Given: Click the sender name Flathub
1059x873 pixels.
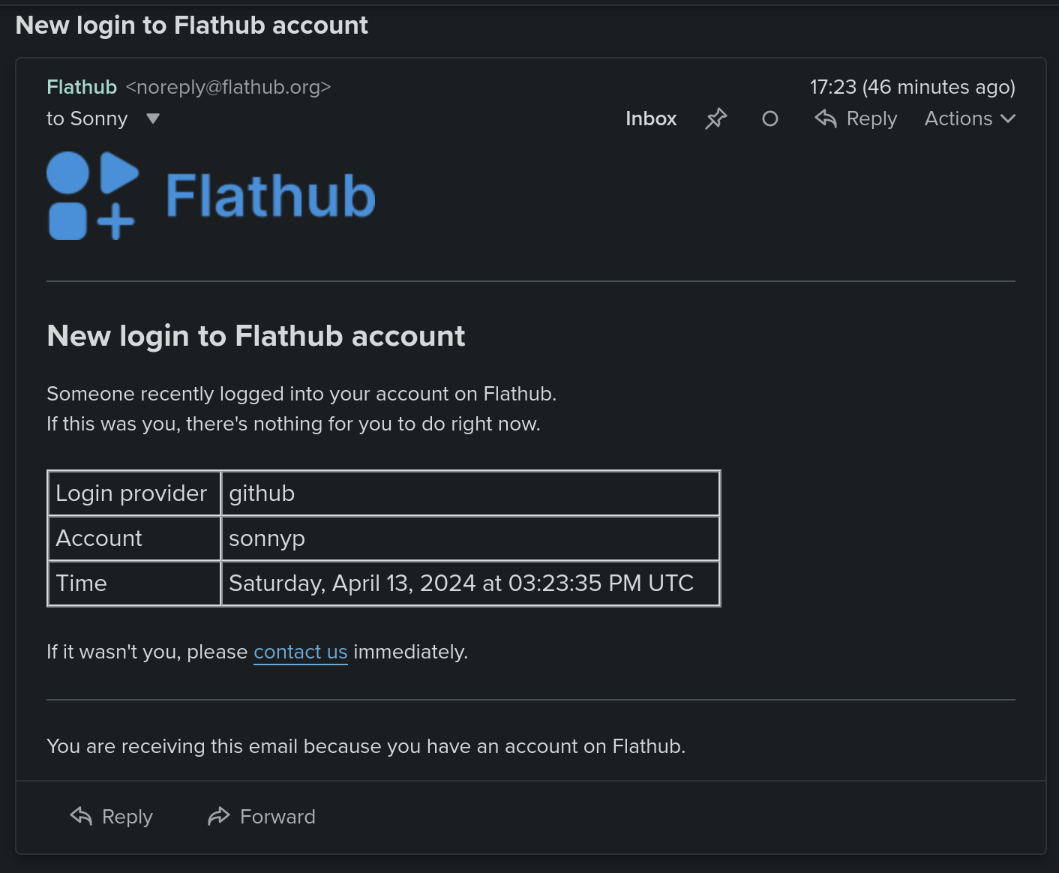Looking at the screenshot, I should (x=82, y=87).
